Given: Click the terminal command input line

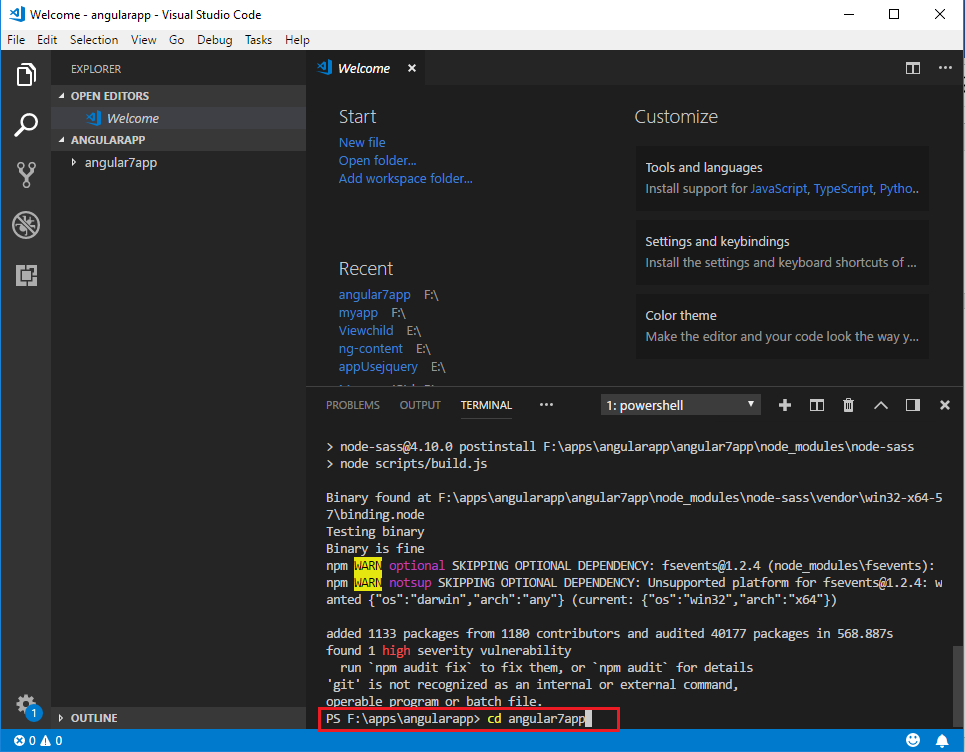Looking at the screenshot, I should [x=469, y=719].
